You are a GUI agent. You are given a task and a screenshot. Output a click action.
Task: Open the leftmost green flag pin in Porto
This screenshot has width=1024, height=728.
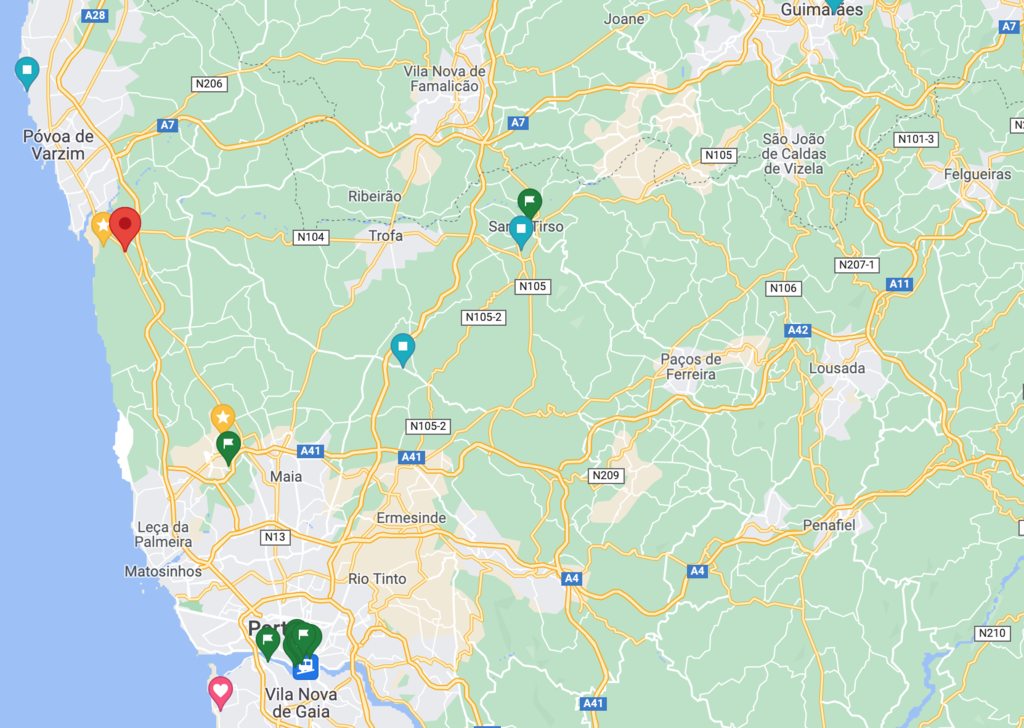tap(268, 643)
